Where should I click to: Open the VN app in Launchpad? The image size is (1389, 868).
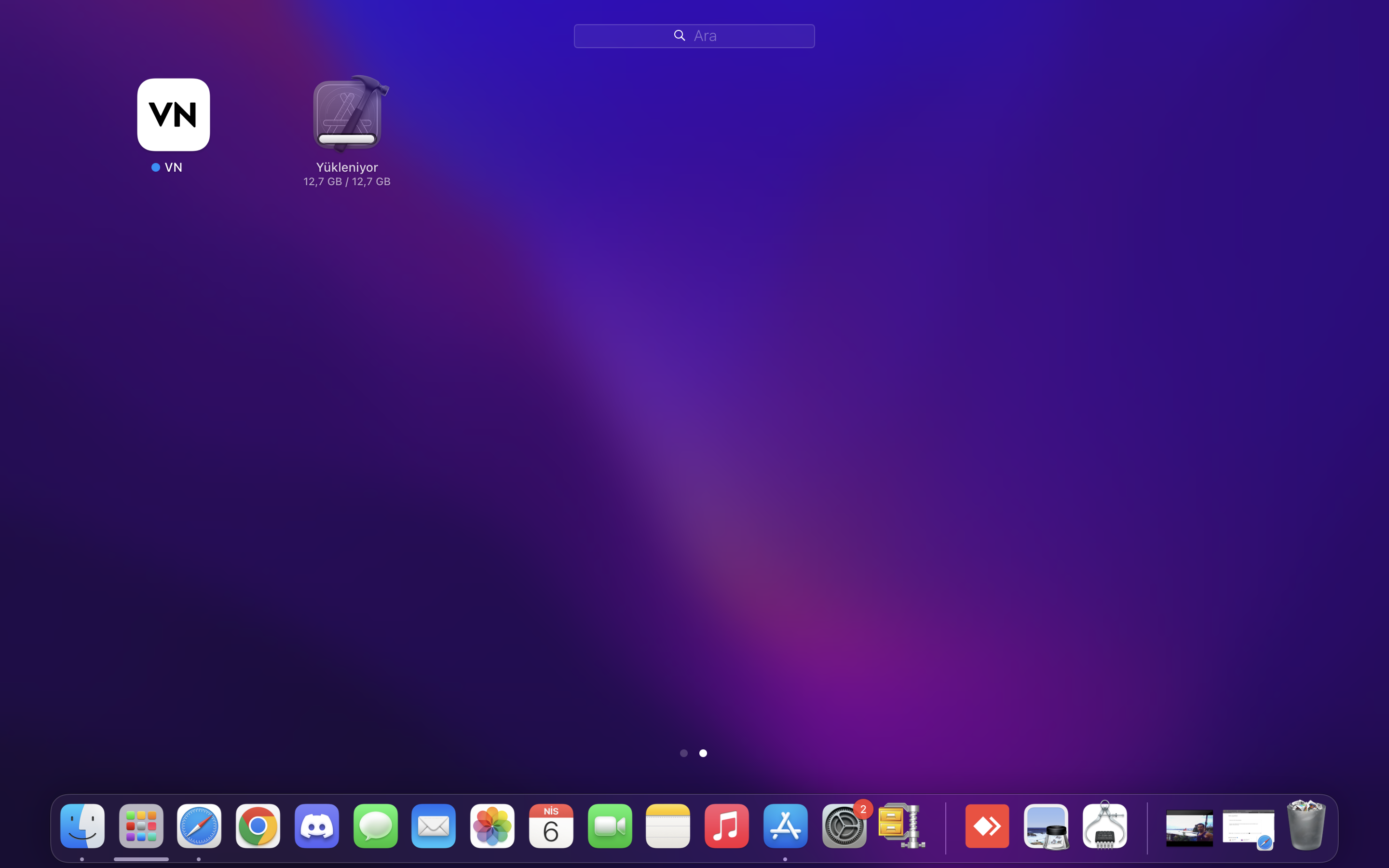pos(173,115)
